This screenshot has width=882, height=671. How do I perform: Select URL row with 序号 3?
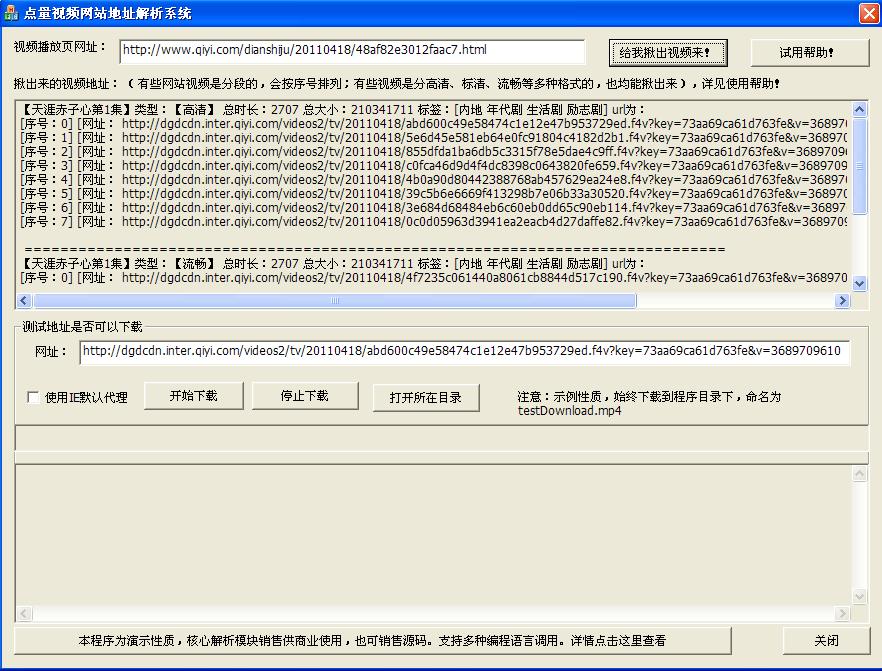coord(433,166)
